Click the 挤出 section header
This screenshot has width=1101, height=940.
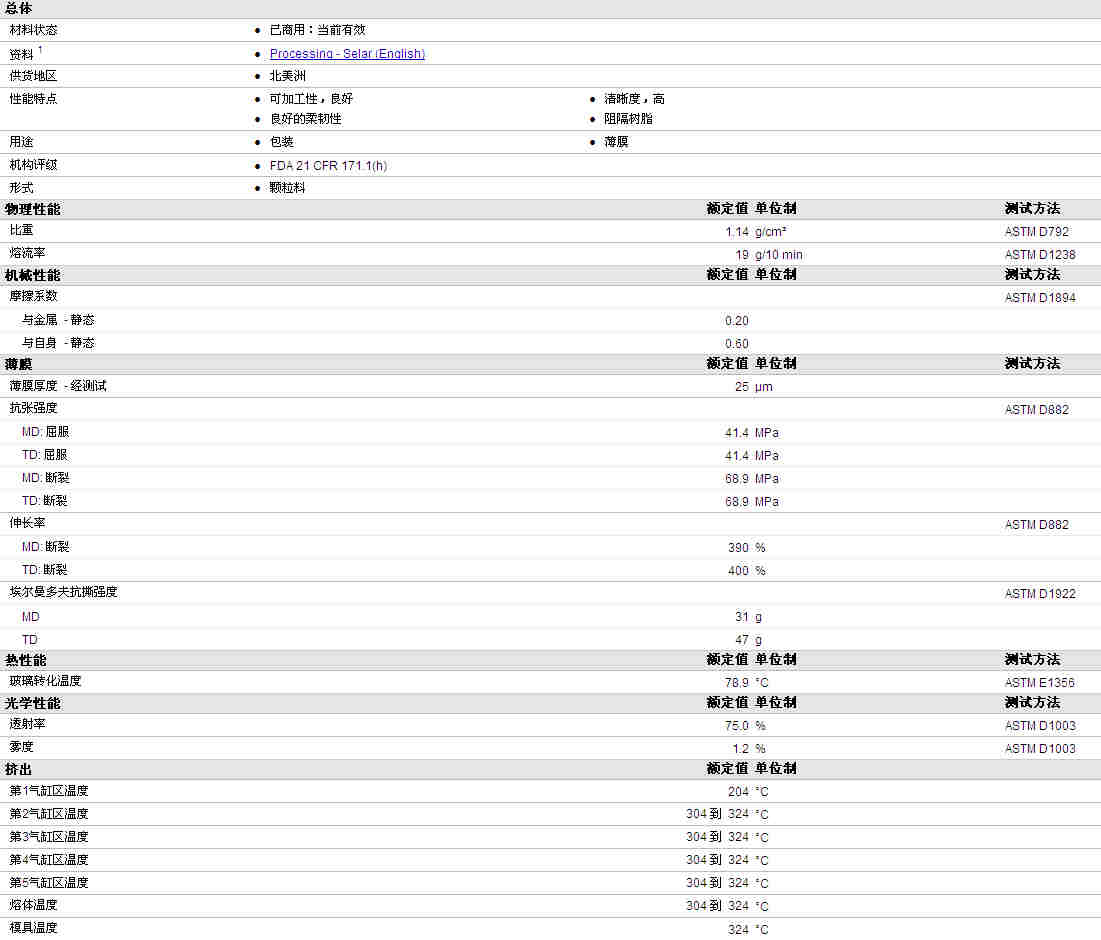tap(18, 769)
